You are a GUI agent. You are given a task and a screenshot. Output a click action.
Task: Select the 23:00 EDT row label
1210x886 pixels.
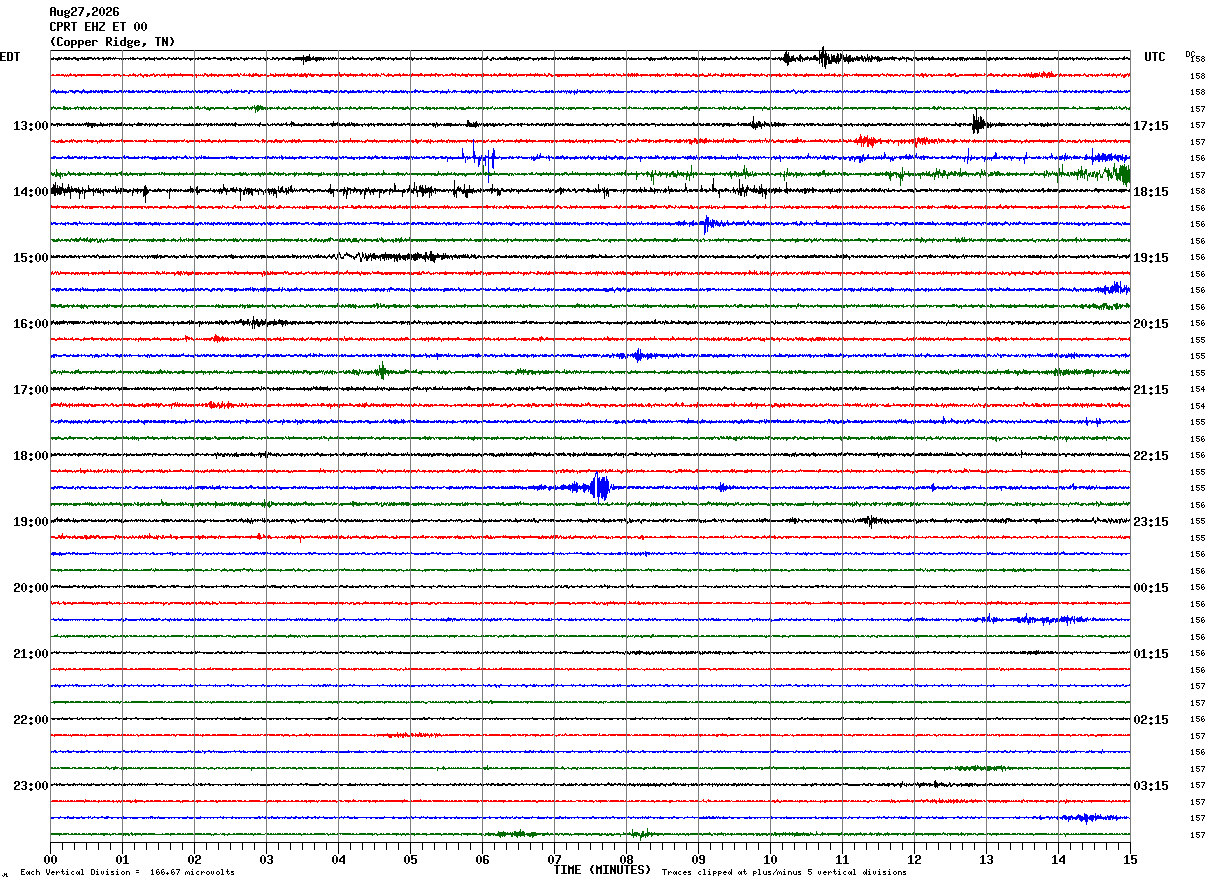[31, 786]
